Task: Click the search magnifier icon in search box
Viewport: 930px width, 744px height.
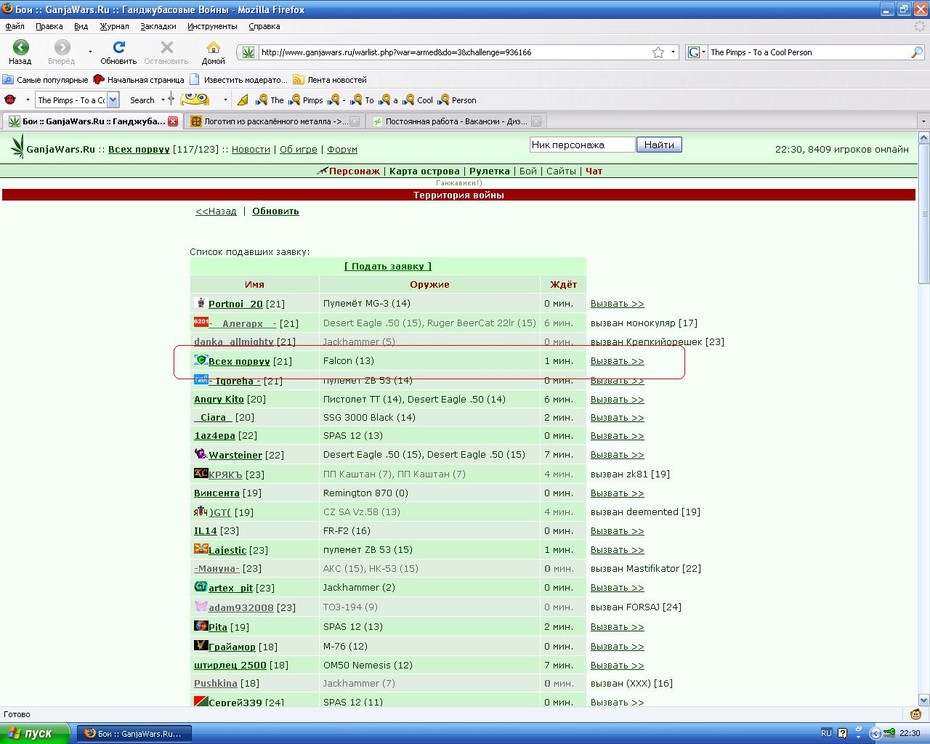Action: click(916, 52)
